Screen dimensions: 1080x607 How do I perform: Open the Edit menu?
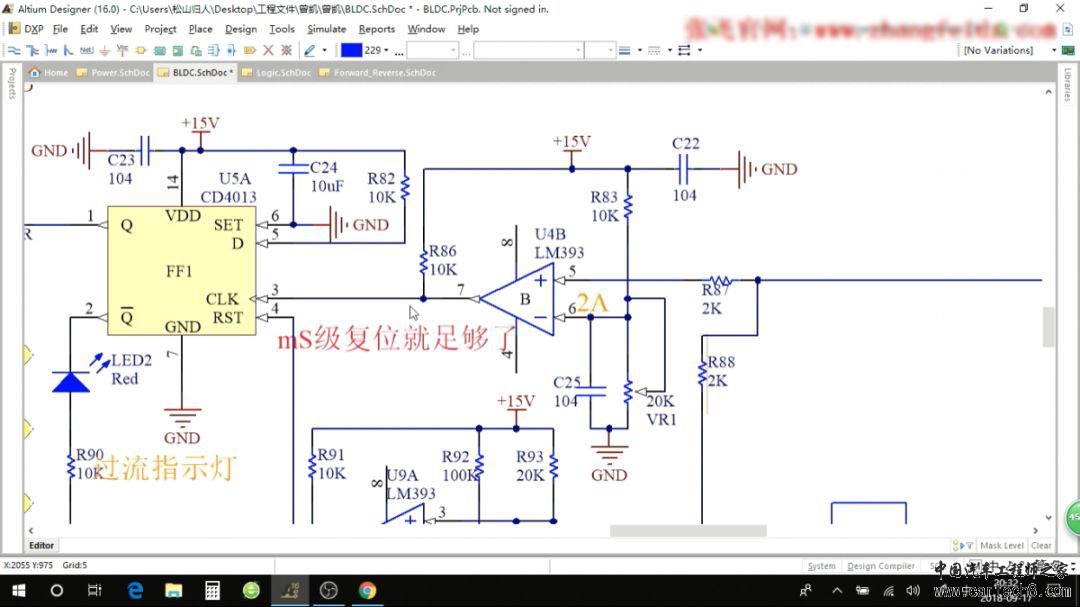click(x=89, y=29)
